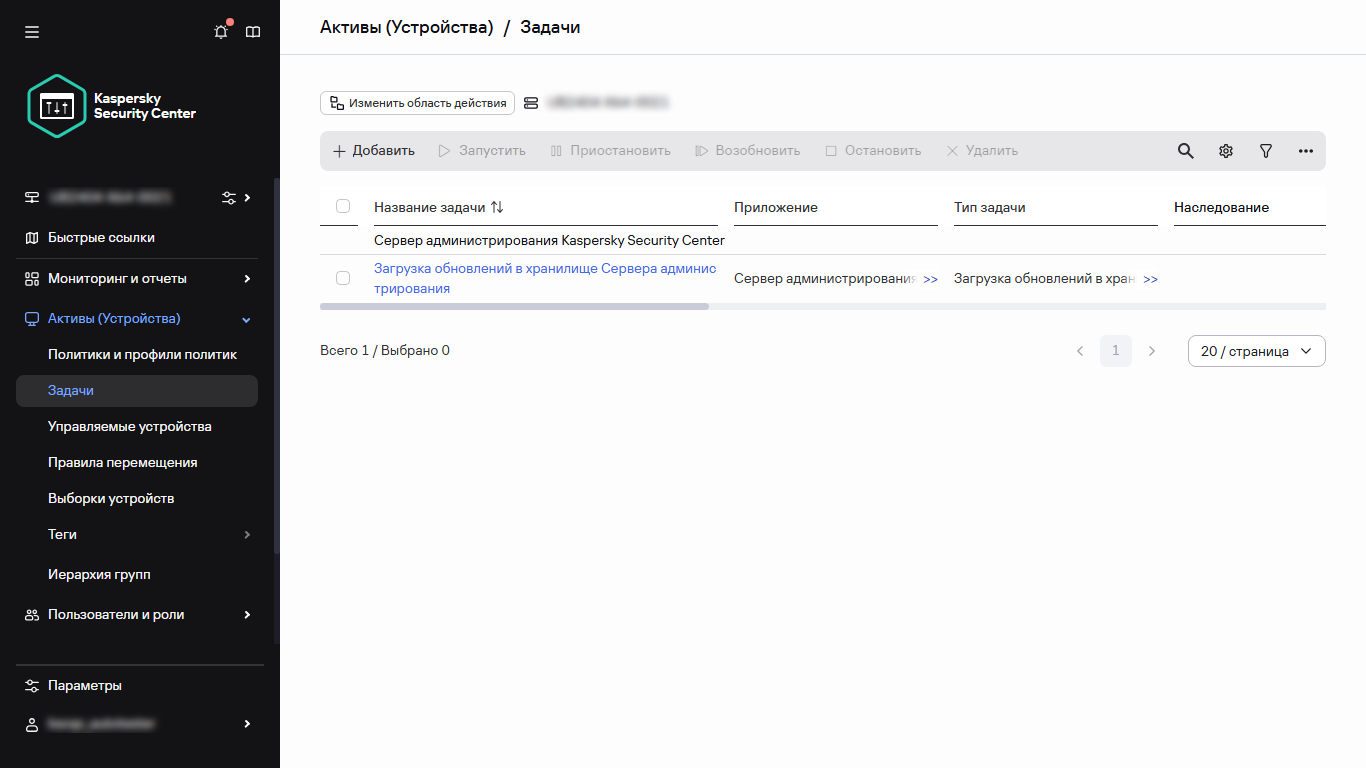Screen dimensions: 1366x768
Task: Open server settings sliders icon in sidebar
Action: pyautogui.click(x=229, y=197)
